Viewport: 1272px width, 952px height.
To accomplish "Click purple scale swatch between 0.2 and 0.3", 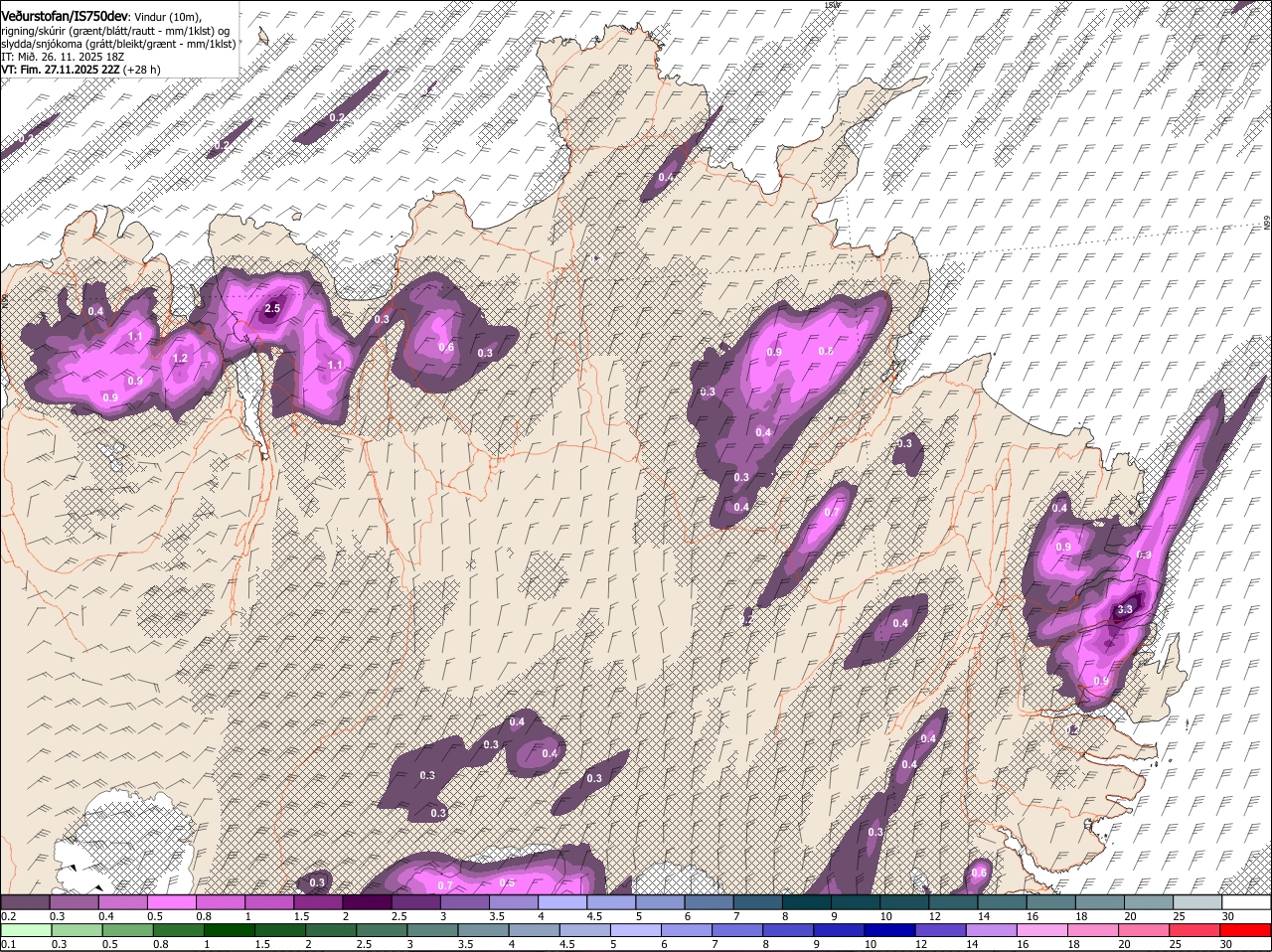I will tap(25, 902).
